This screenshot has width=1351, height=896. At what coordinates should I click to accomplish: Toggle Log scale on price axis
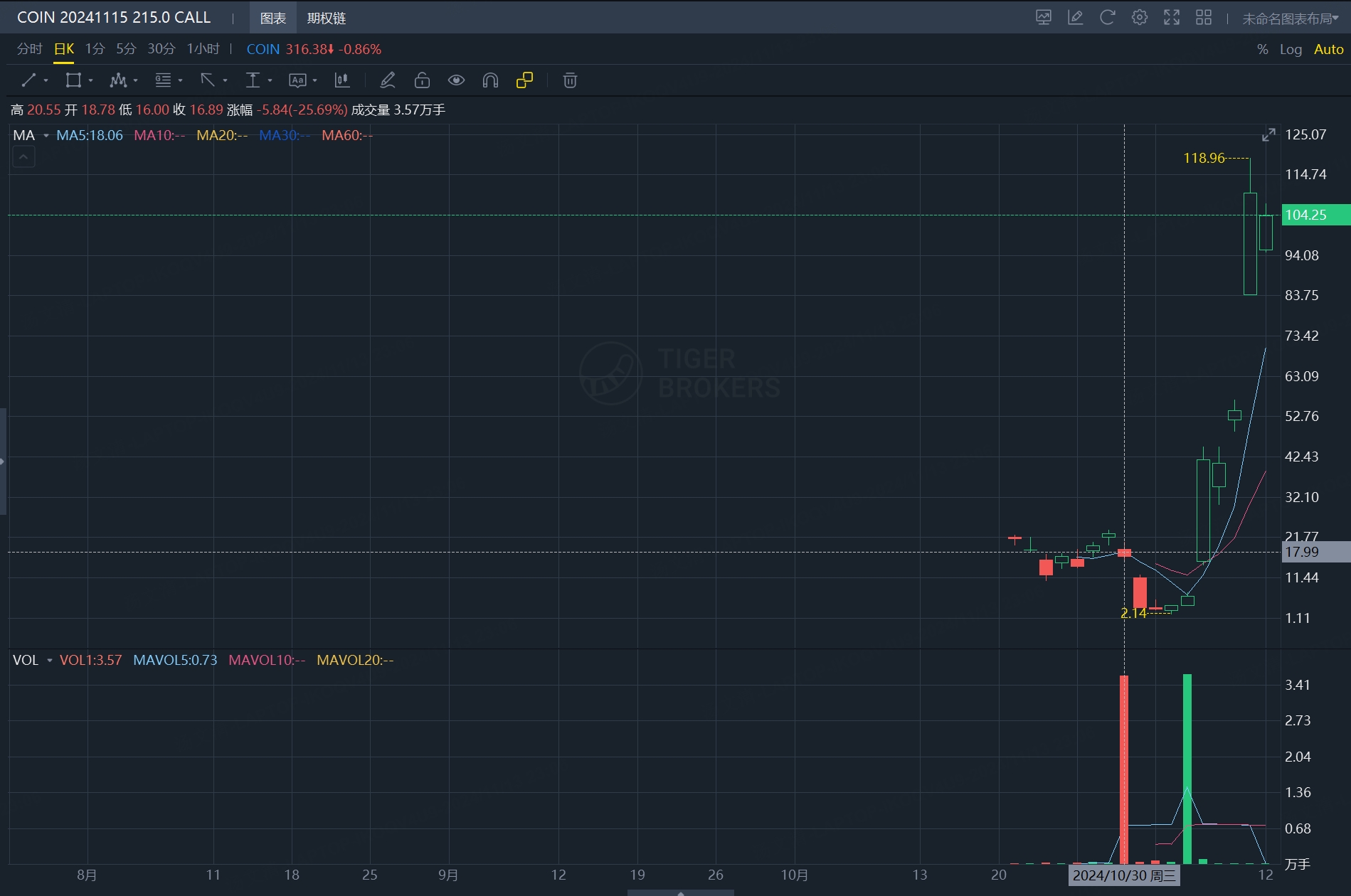1291,49
